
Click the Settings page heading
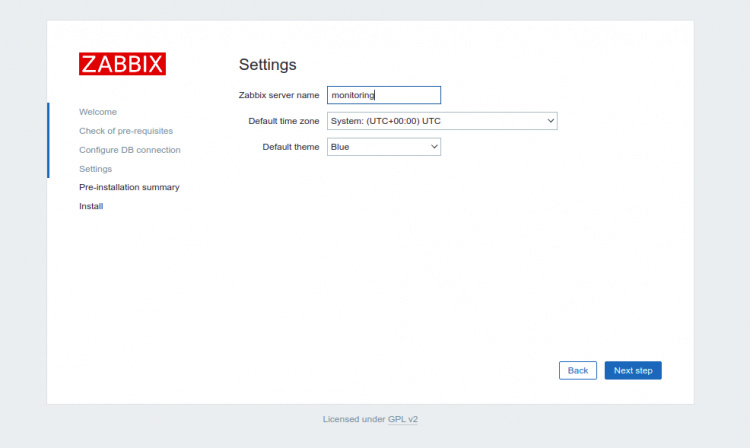pos(267,65)
